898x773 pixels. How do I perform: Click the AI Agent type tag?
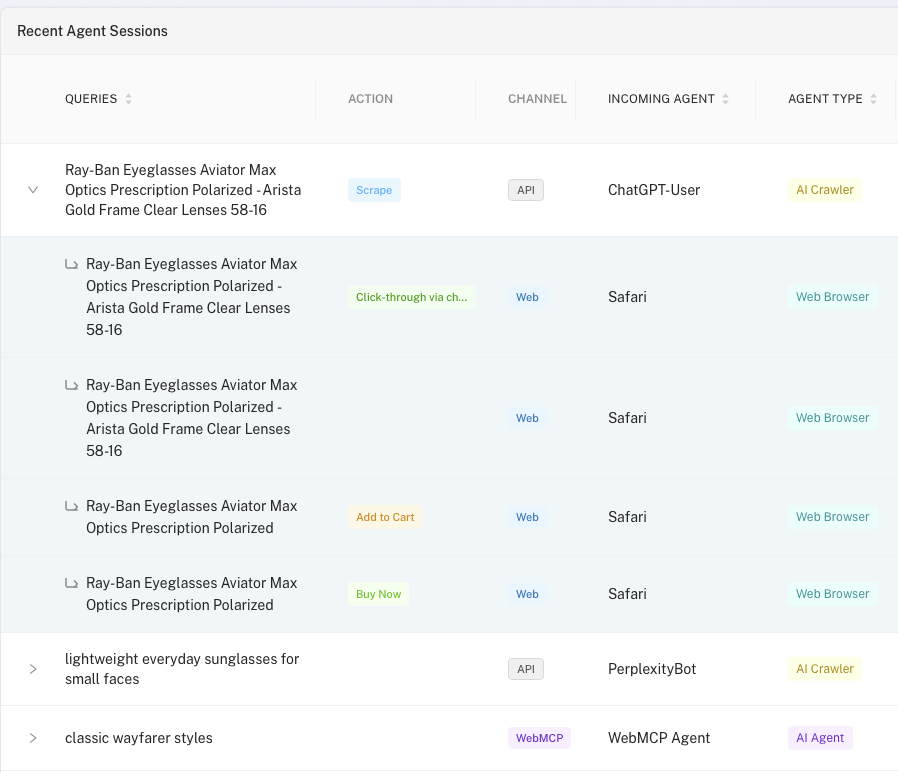click(x=820, y=738)
